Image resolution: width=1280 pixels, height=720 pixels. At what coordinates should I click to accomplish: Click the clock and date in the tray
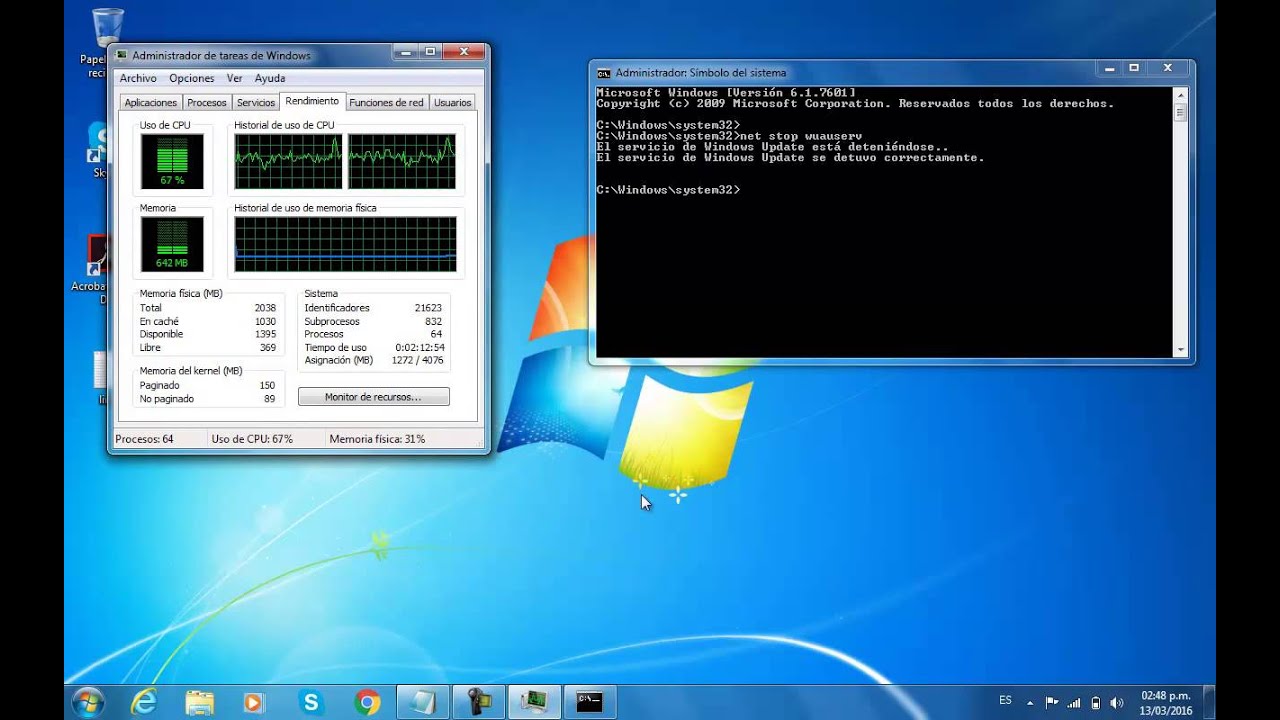pos(1165,703)
